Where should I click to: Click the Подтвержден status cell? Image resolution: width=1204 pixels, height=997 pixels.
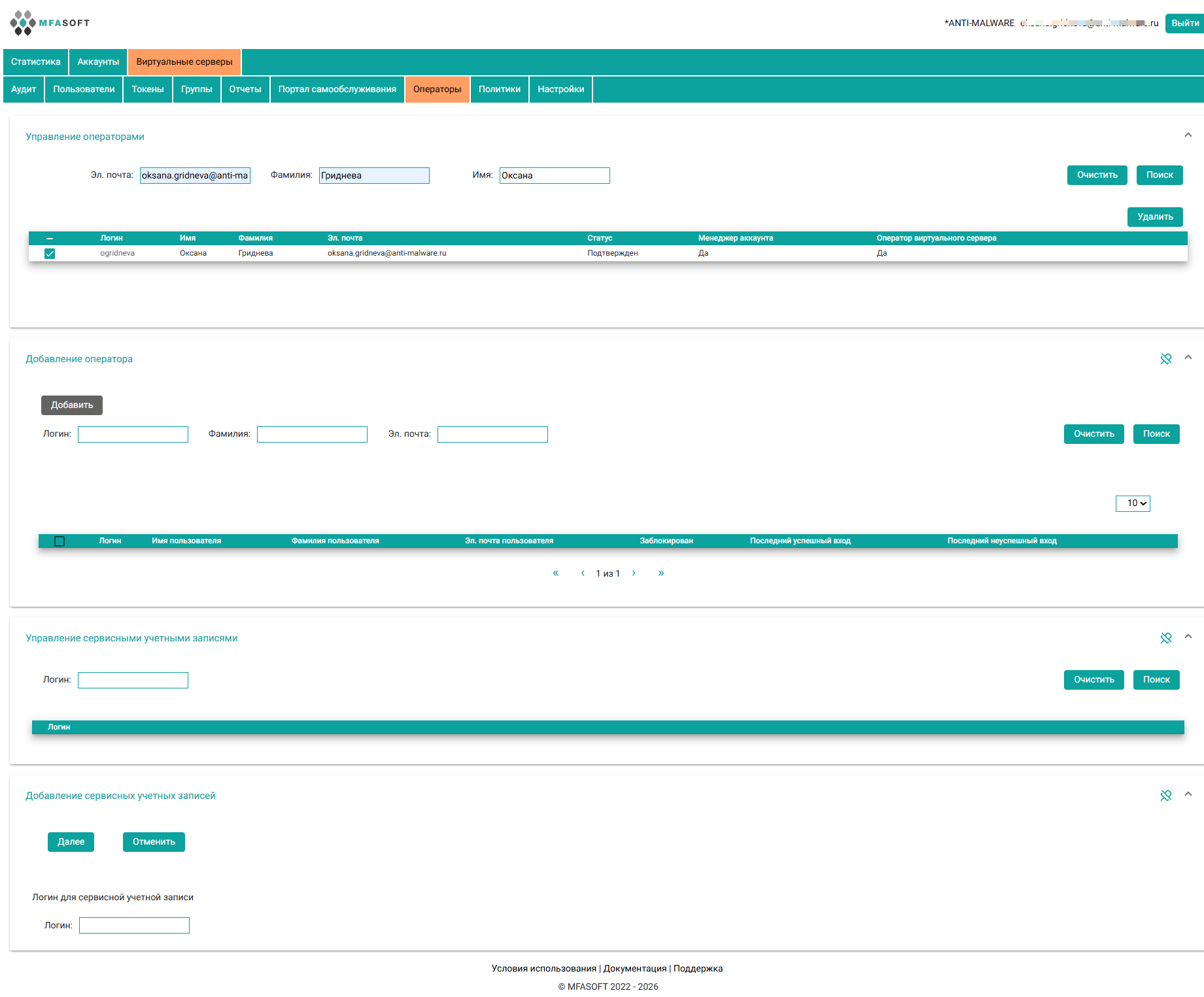613,254
